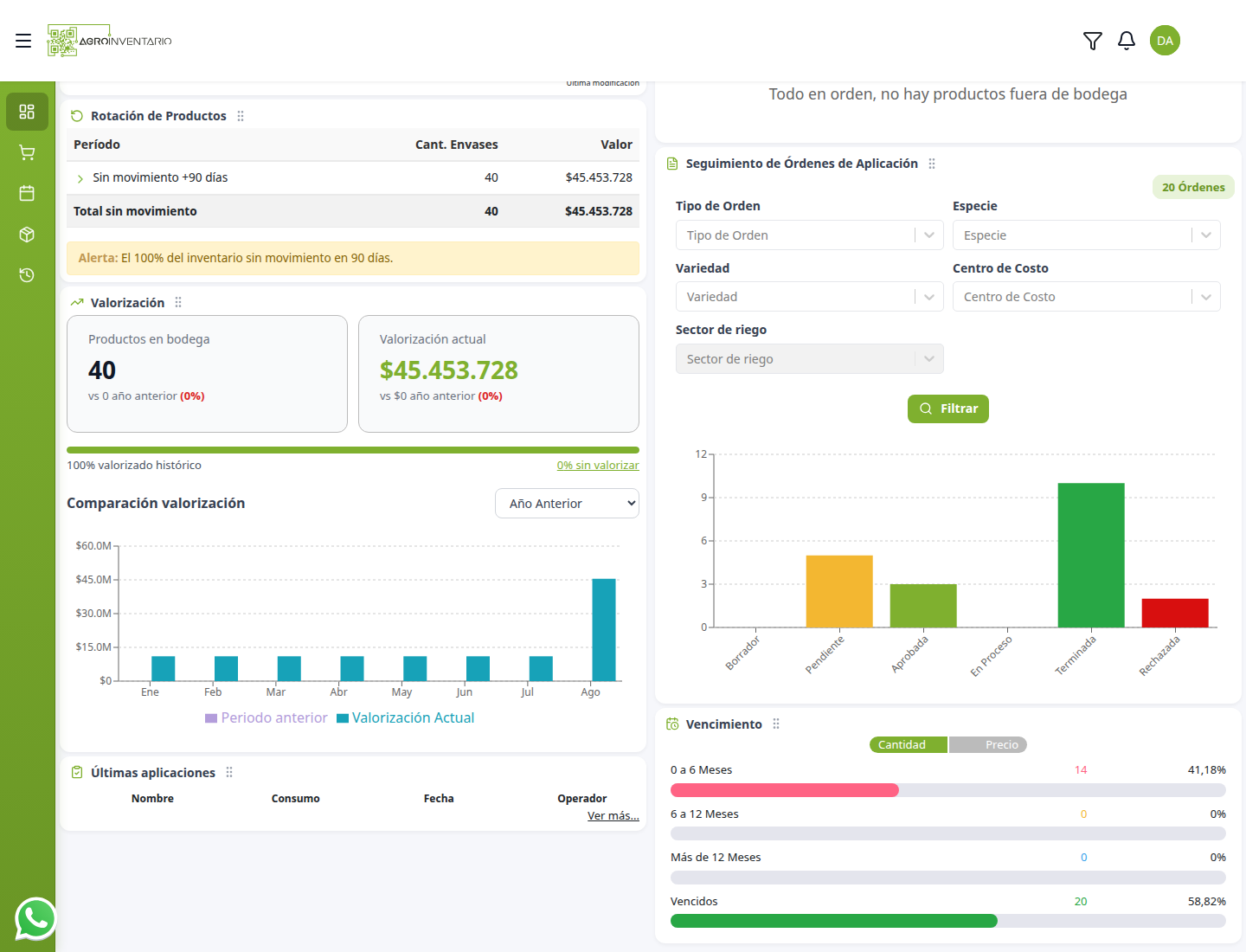Open the Variedad dropdown

click(809, 297)
